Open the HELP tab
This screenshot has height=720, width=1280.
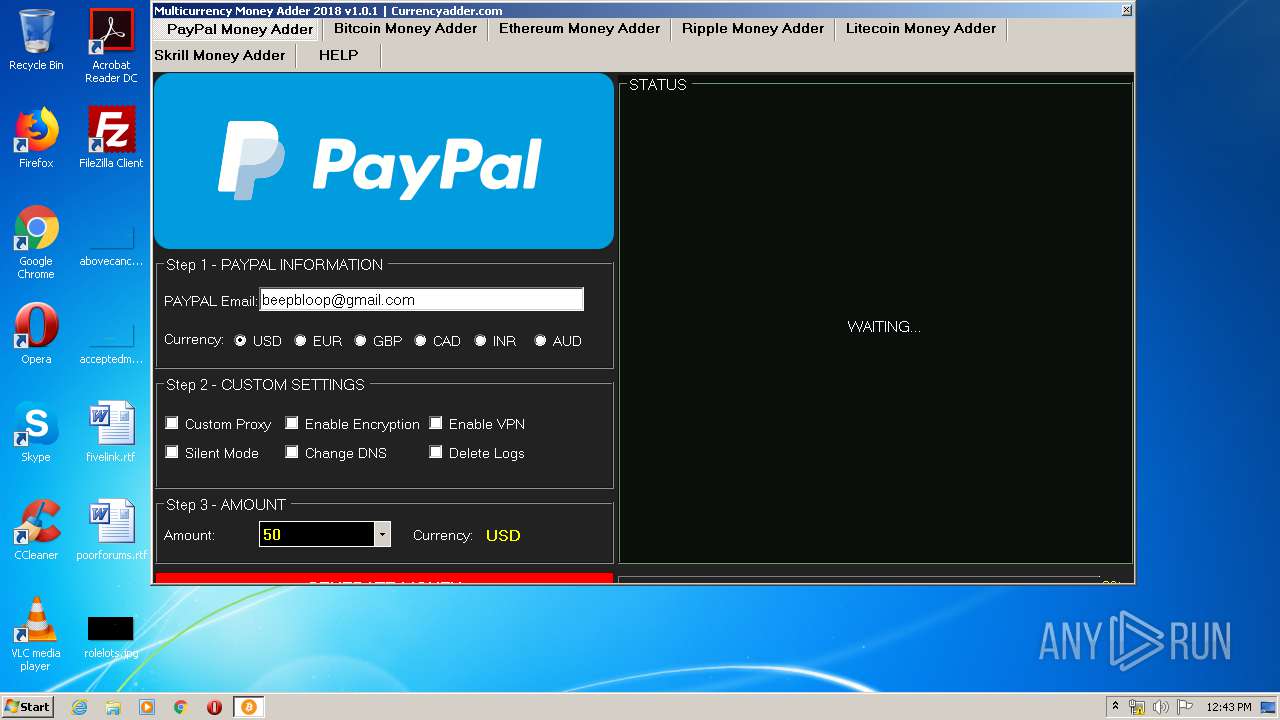tap(338, 56)
